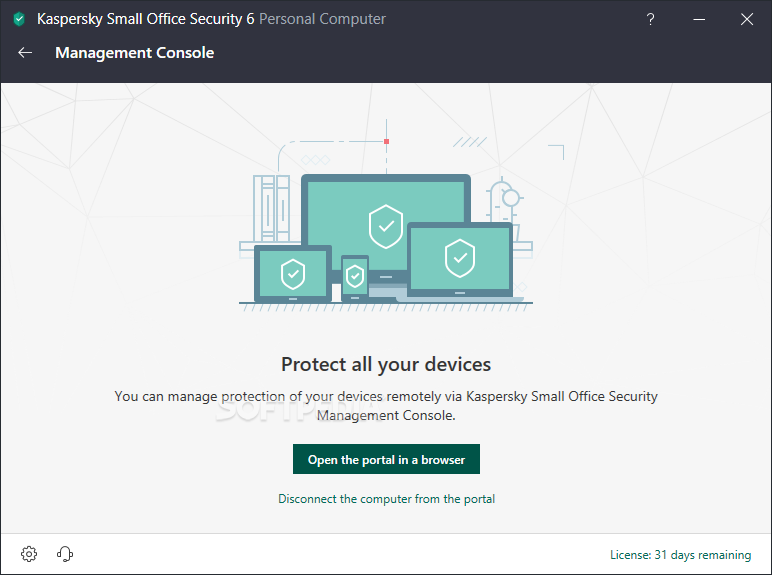Click Open the portal in a browser
772x575 pixels.
tap(386, 459)
